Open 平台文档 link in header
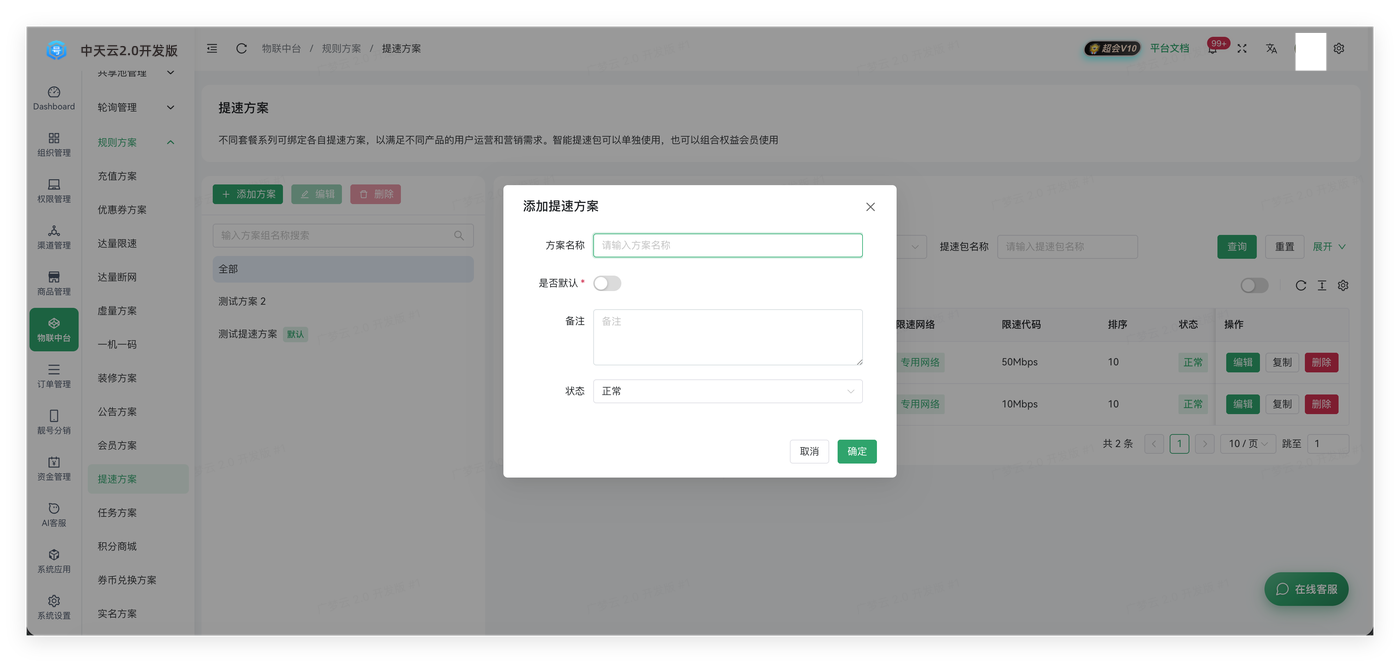1400x662 pixels. [1169, 48]
